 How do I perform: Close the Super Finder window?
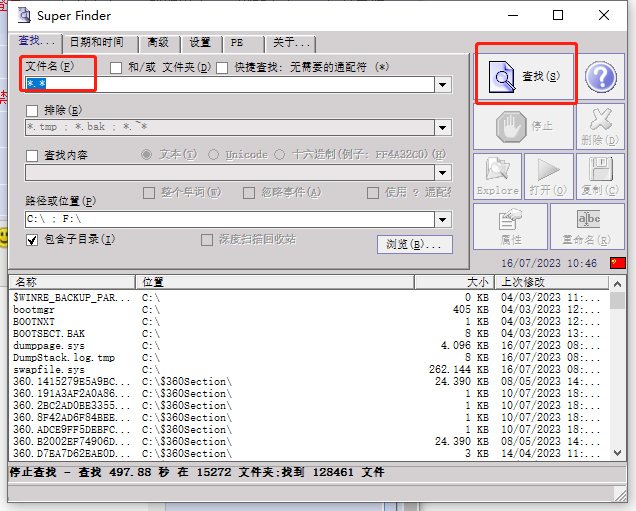[x=604, y=15]
